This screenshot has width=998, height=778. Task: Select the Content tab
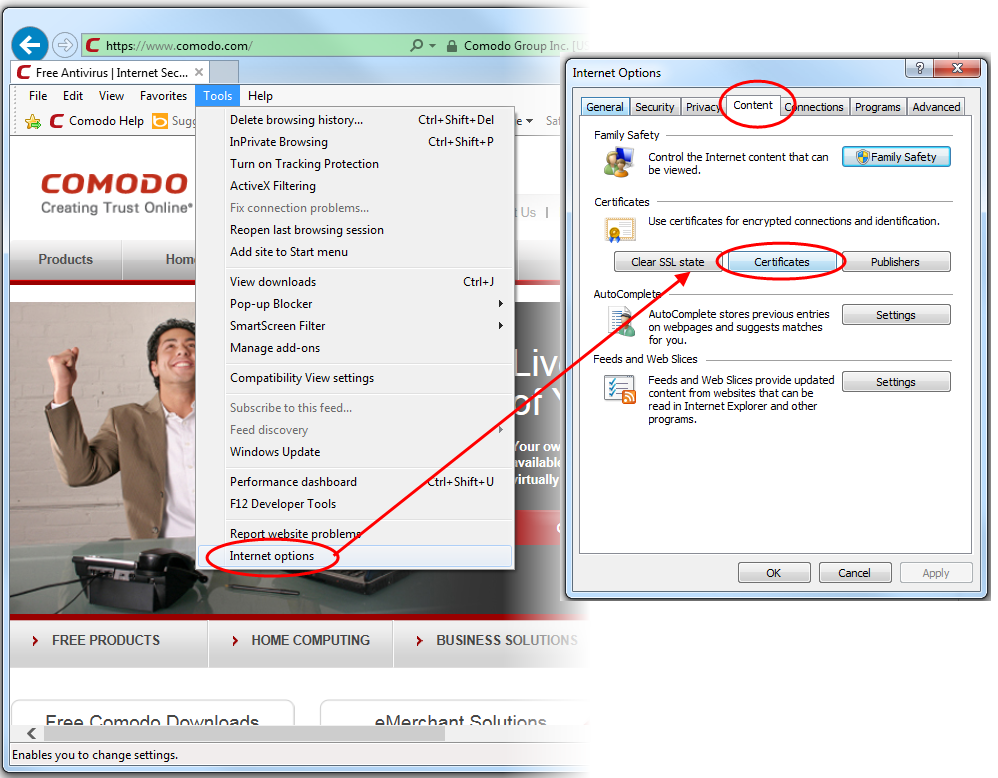(x=753, y=105)
